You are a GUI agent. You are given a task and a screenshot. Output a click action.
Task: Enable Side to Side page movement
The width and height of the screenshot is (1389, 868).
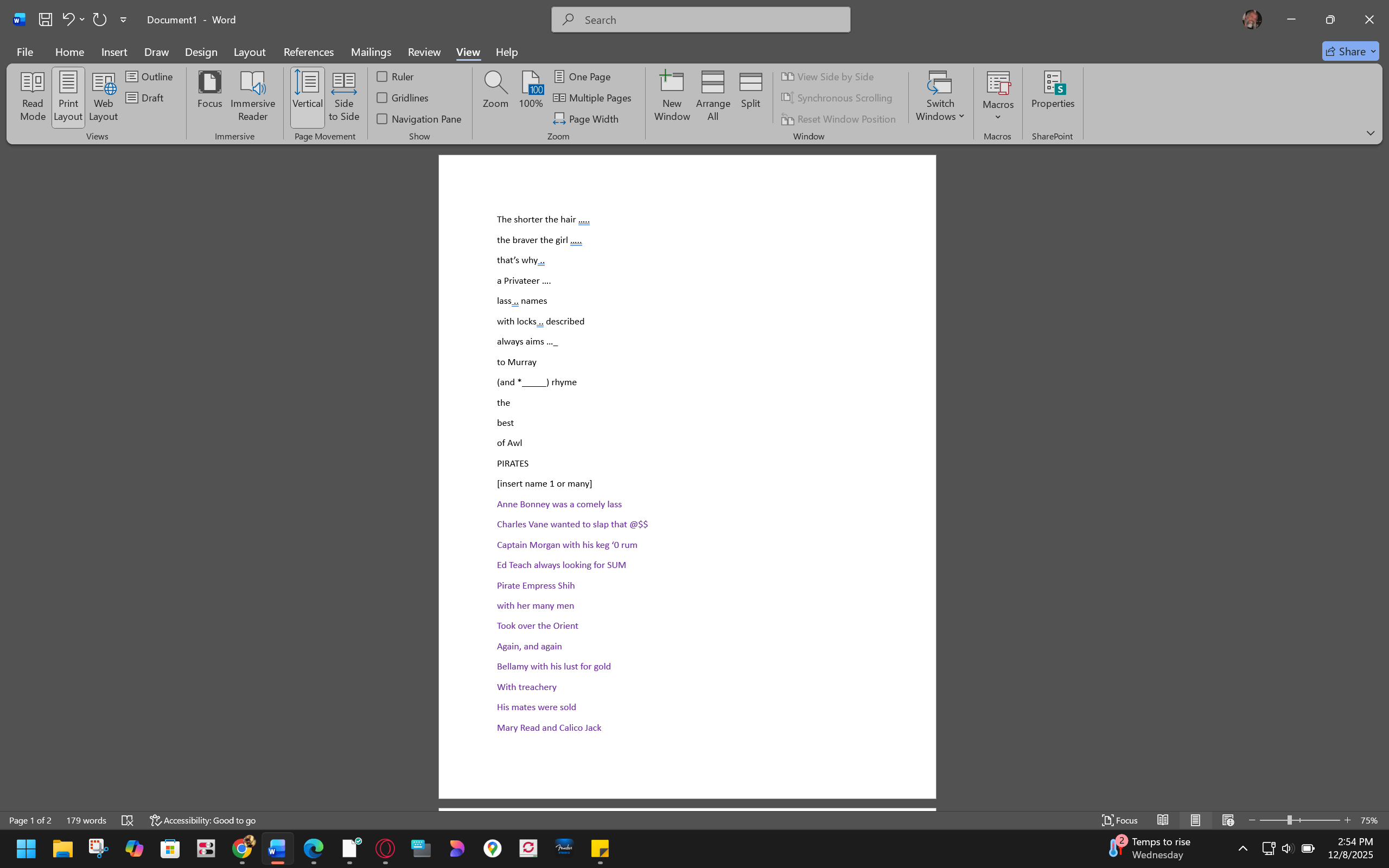tap(343, 97)
